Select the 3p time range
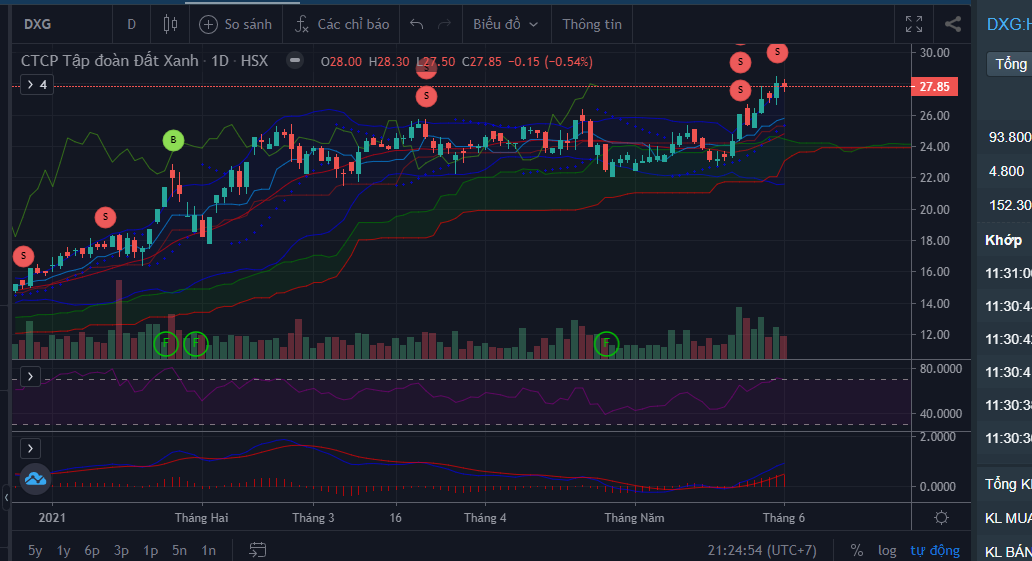This screenshot has height=561, width=1032. pos(121,550)
